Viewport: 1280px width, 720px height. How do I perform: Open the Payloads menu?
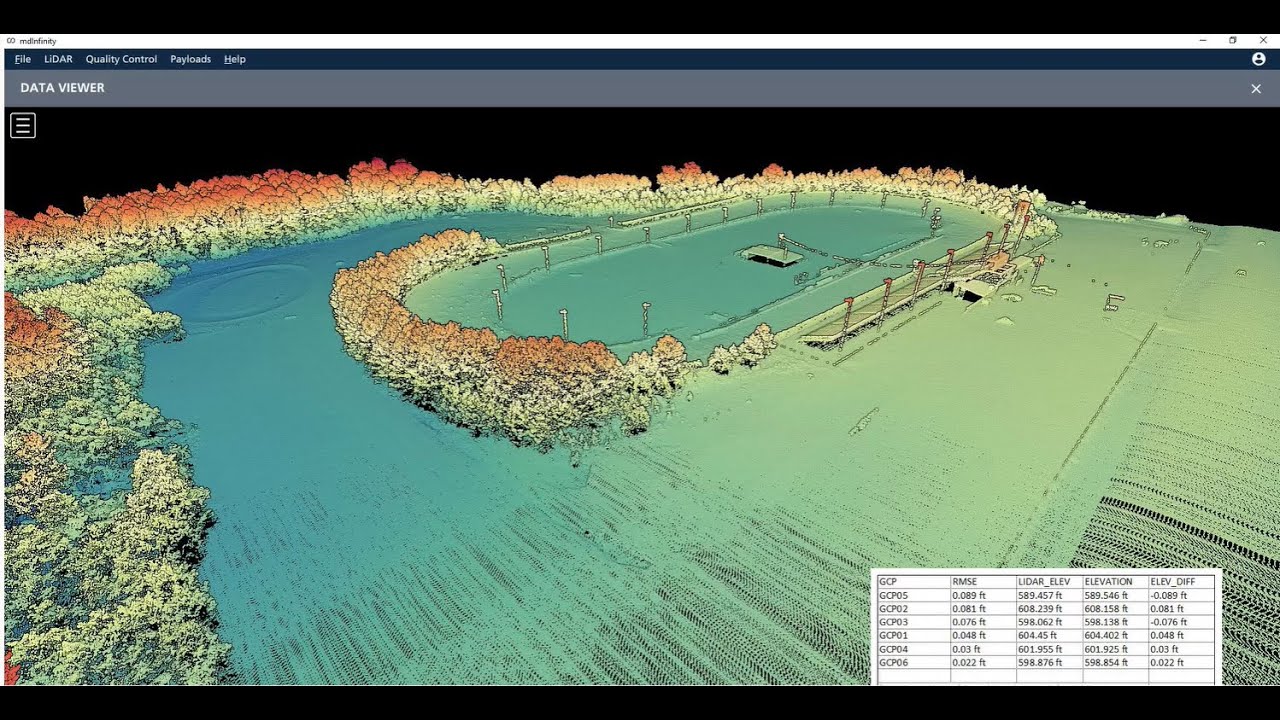coord(190,59)
